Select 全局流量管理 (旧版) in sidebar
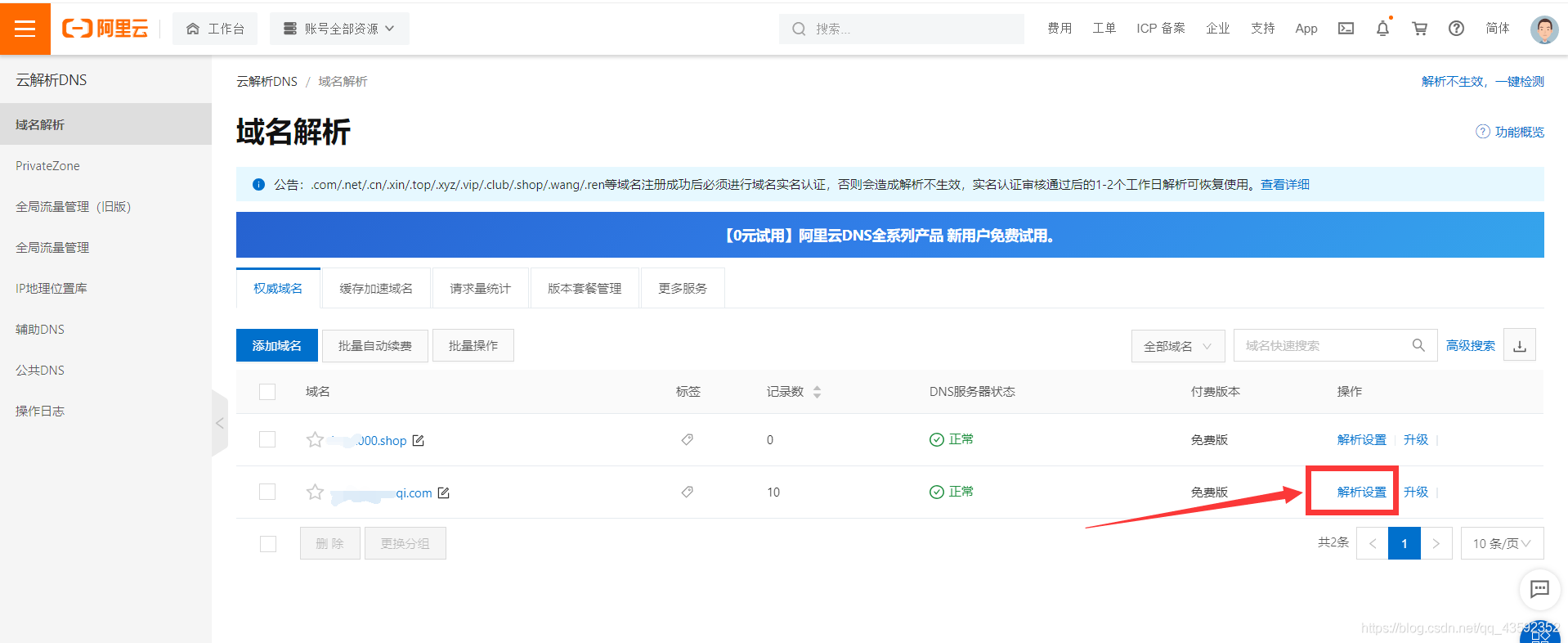The height and width of the screenshot is (643, 1568). (x=105, y=206)
